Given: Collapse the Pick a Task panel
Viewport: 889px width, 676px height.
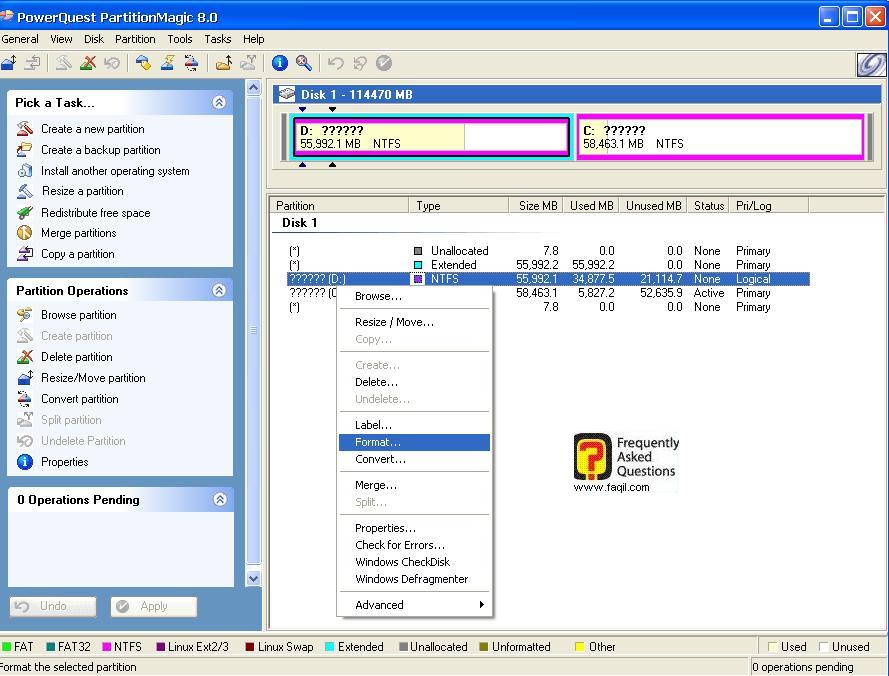Looking at the screenshot, I should pos(219,102).
